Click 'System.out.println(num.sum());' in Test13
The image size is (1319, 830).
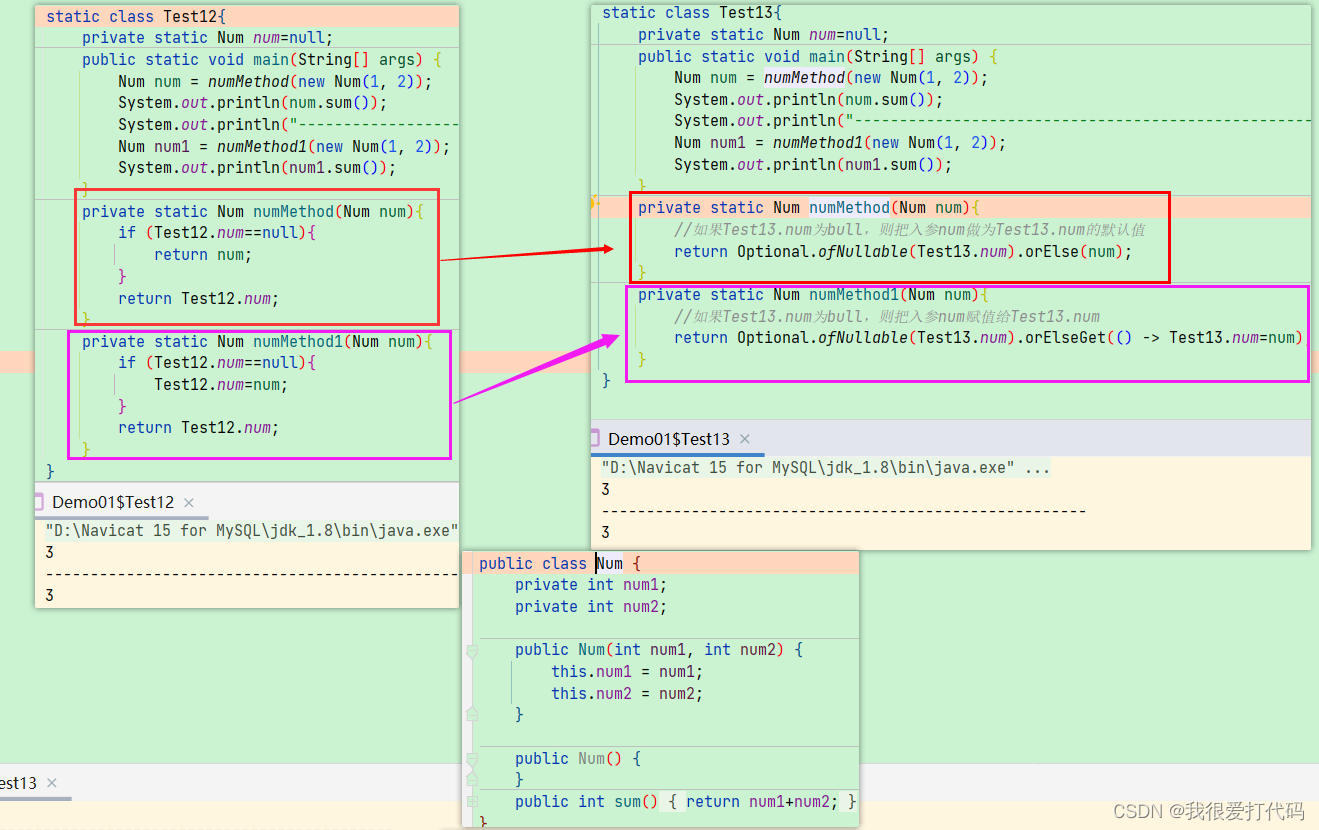point(808,99)
